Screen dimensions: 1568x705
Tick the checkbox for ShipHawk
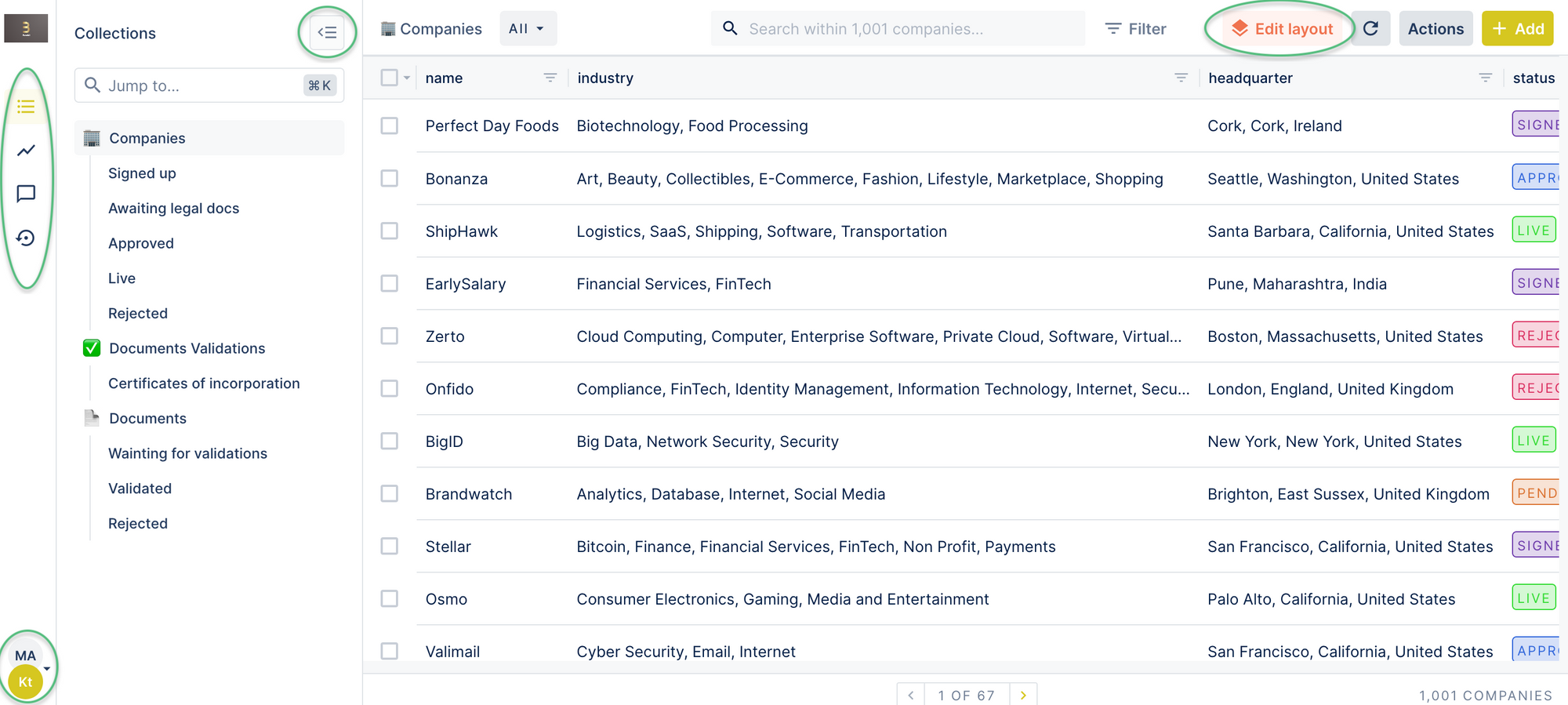pos(390,231)
